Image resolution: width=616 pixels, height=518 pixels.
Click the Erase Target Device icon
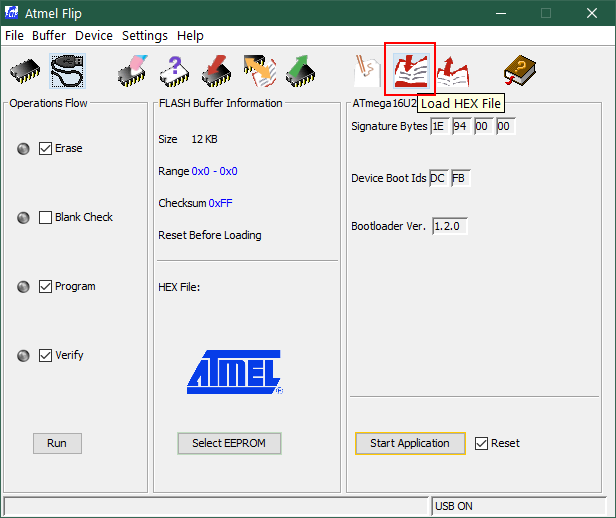133,71
